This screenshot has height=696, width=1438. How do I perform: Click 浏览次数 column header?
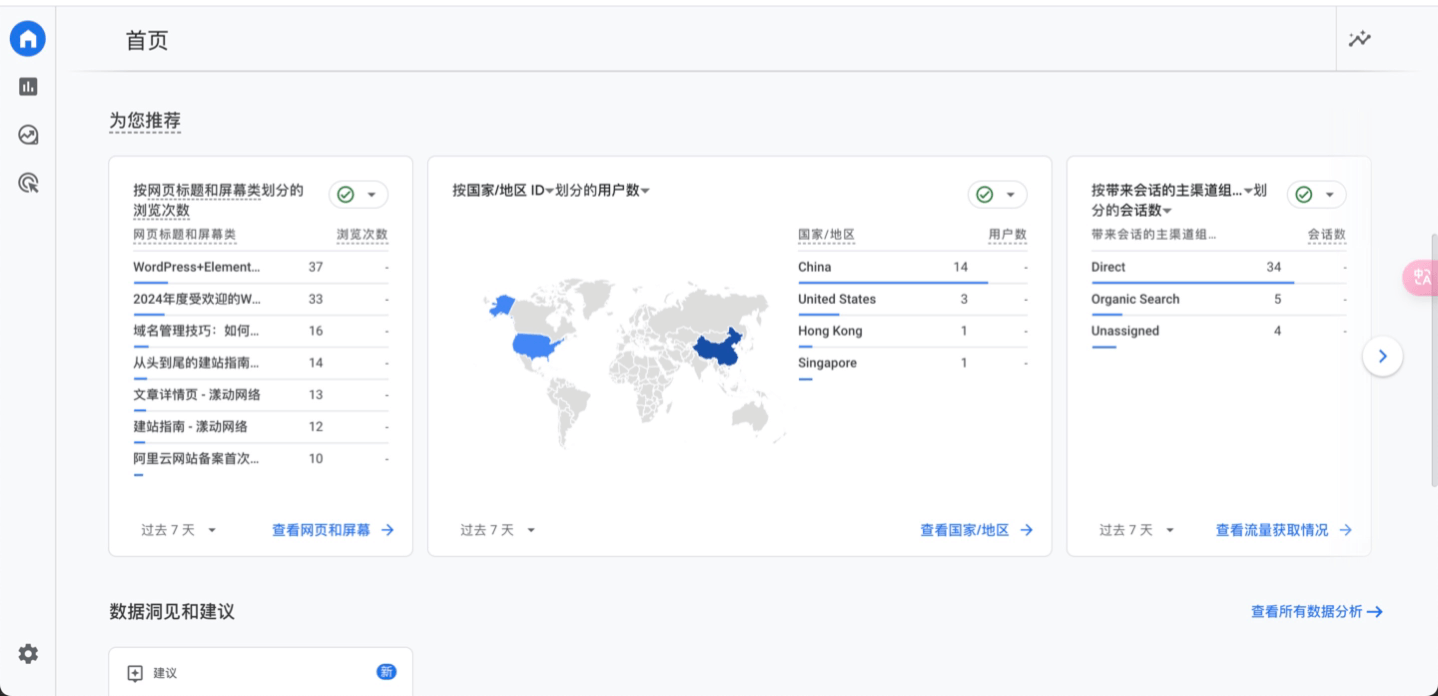(362, 235)
